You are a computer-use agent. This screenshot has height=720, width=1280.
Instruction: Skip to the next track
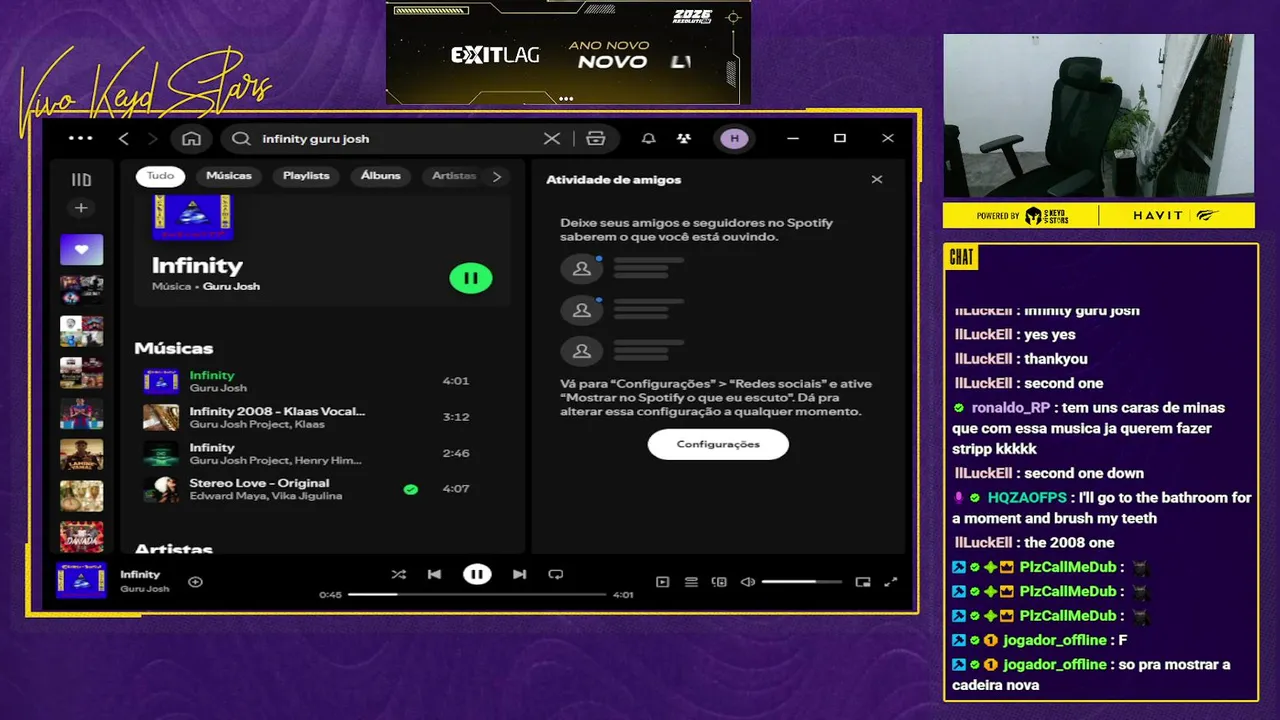[519, 574]
